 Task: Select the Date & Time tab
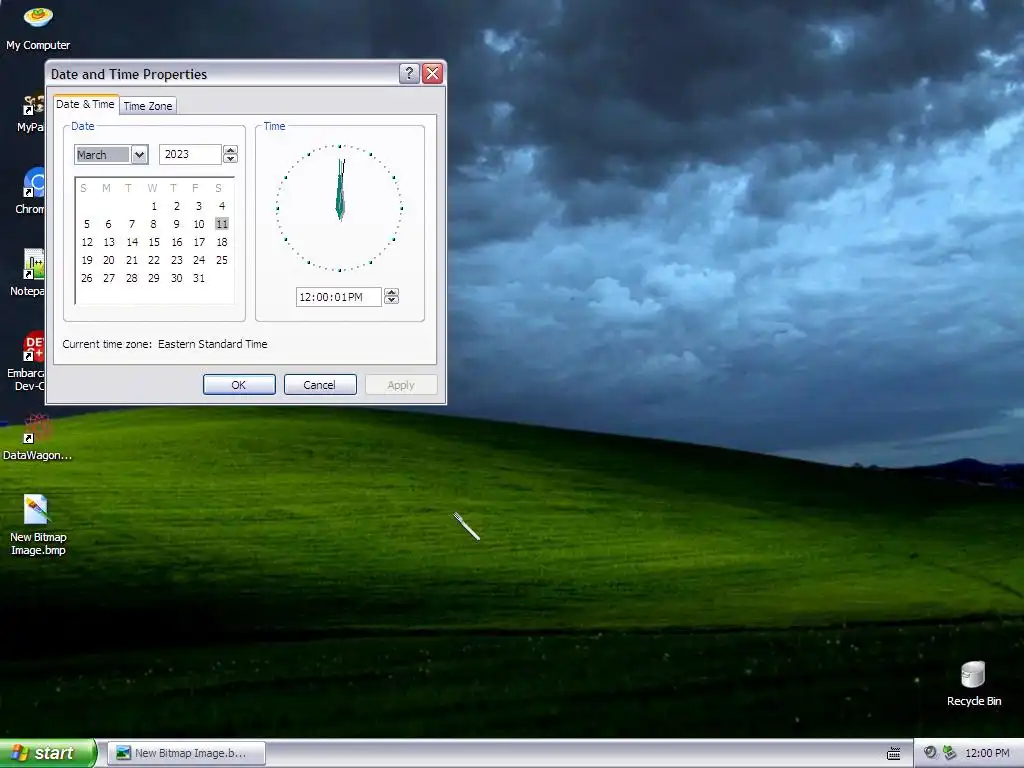pyautogui.click(x=85, y=104)
